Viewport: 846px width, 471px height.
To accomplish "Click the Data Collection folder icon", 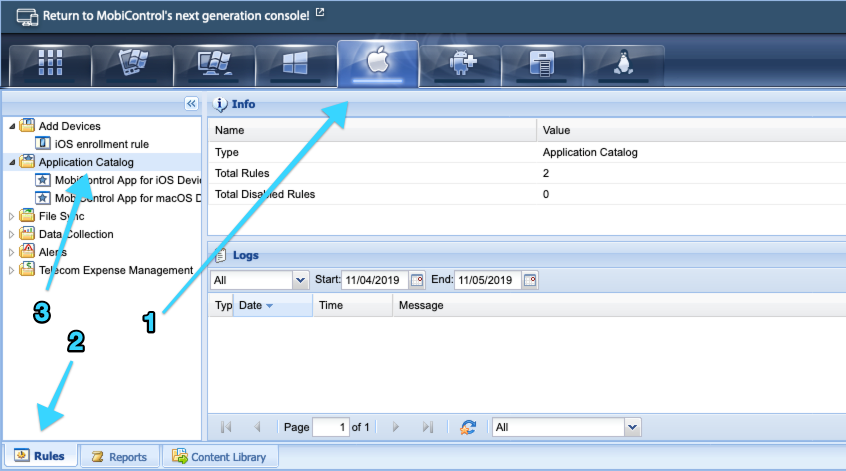I will (x=27, y=233).
